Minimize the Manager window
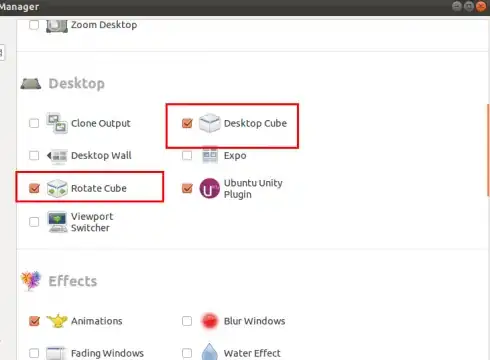 pyautogui.click(x=457, y=6)
